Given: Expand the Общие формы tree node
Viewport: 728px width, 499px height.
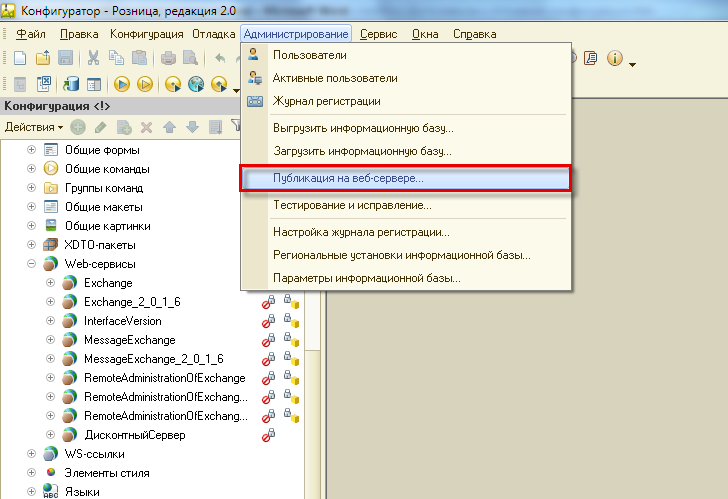Looking at the screenshot, I should pos(31,149).
